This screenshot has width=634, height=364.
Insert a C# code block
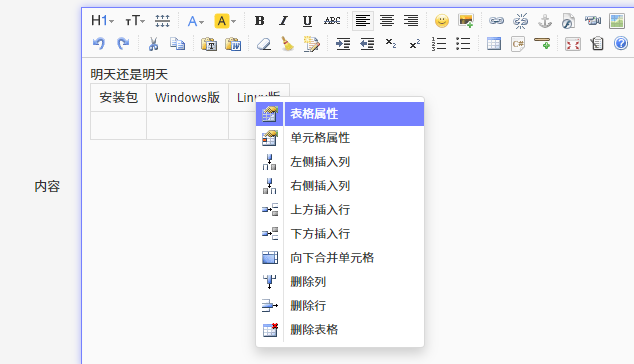[518, 44]
